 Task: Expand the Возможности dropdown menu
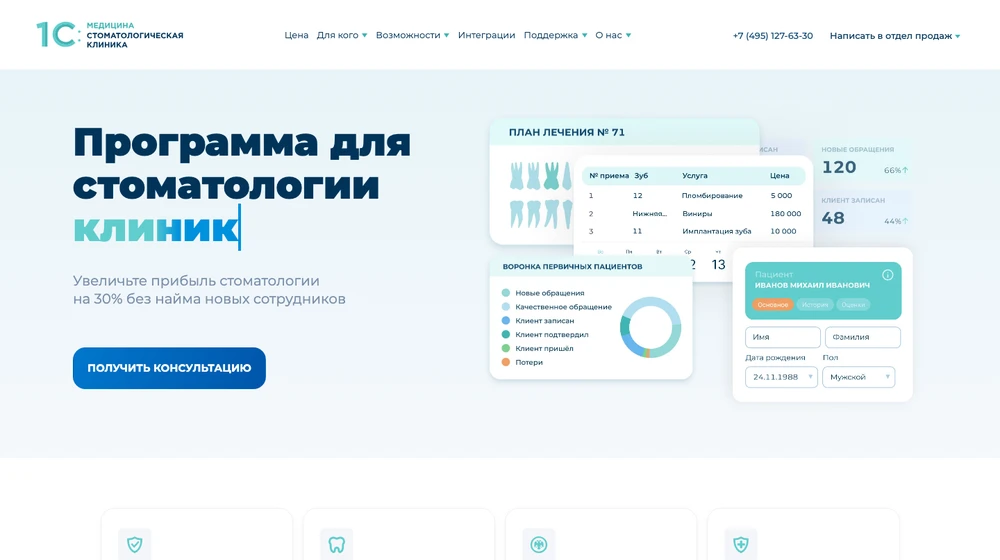pyautogui.click(x=413, y=35)
